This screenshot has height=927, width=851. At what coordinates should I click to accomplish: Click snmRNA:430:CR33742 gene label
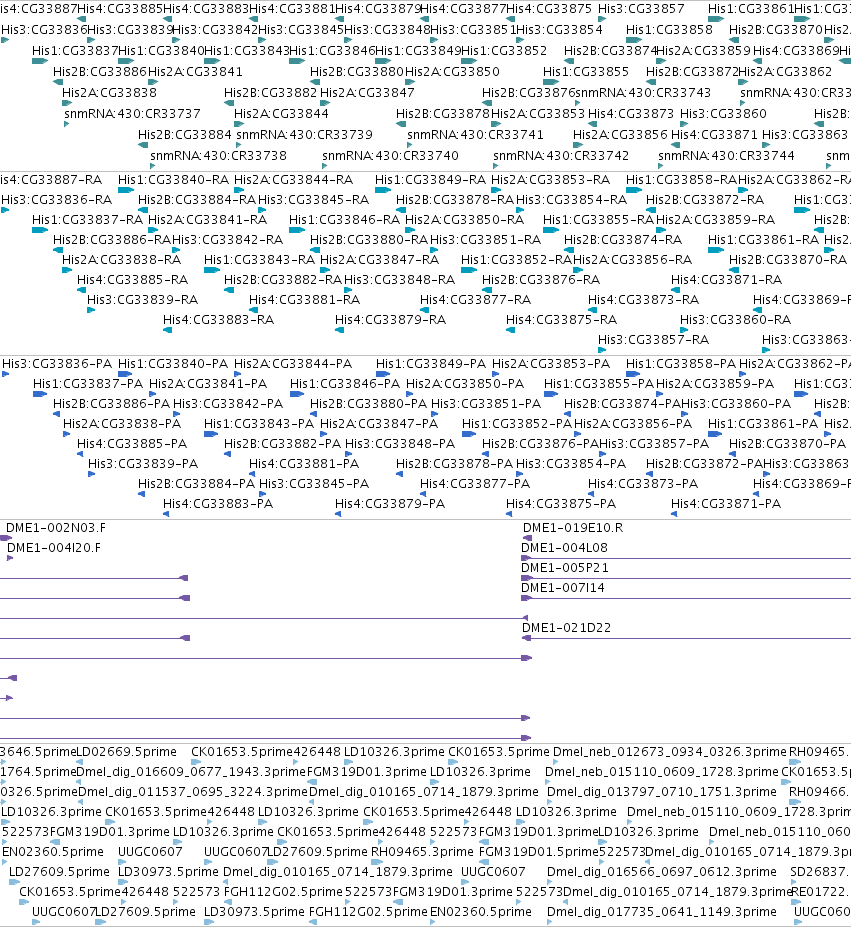coord(562,156)
